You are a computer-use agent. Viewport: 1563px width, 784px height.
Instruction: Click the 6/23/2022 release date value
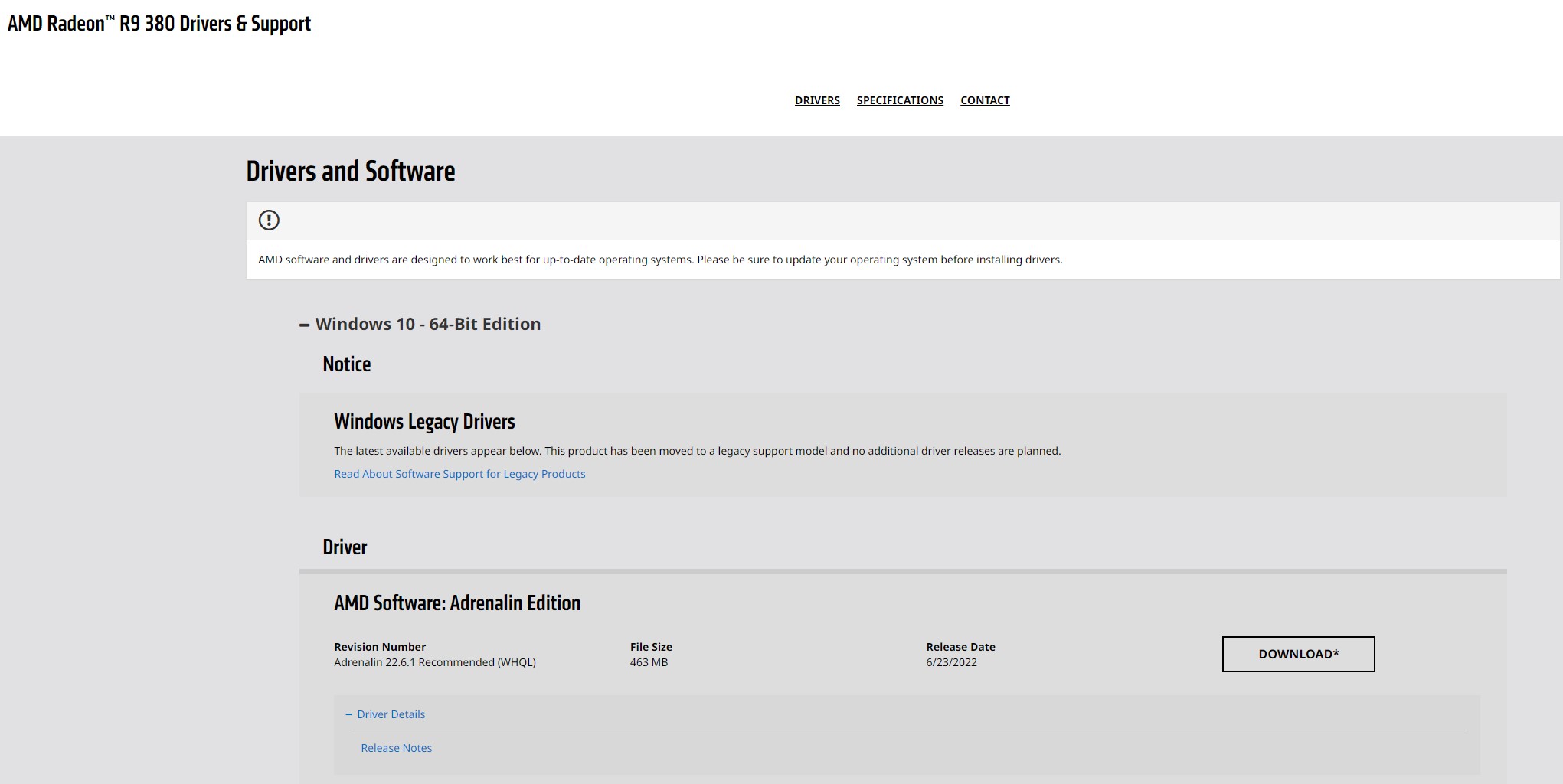951,662
